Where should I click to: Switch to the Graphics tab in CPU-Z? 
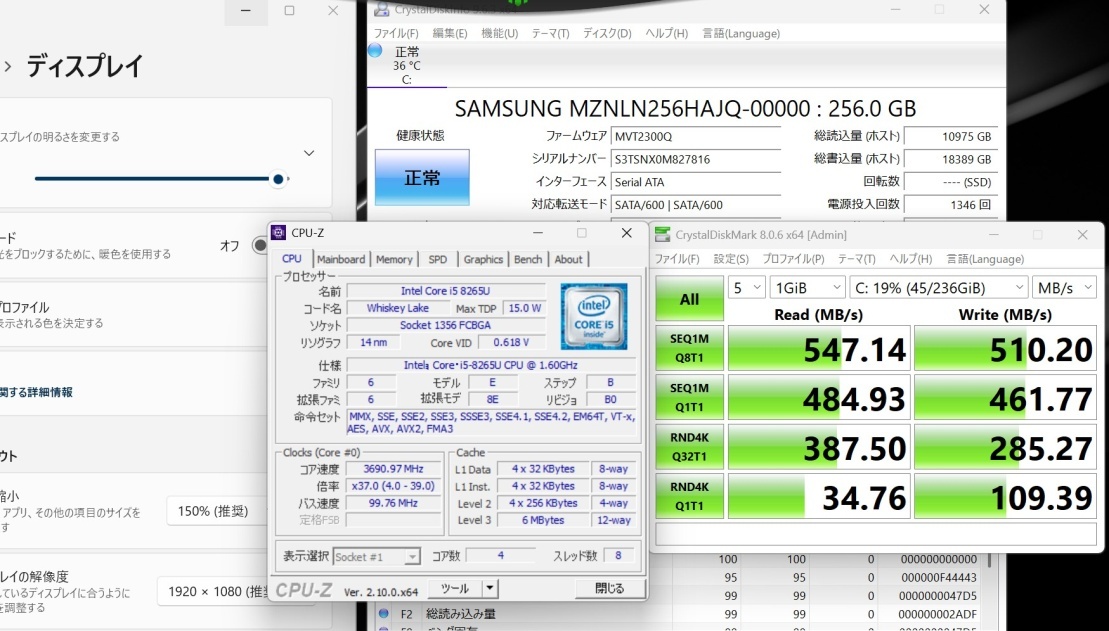pos(483,259)
